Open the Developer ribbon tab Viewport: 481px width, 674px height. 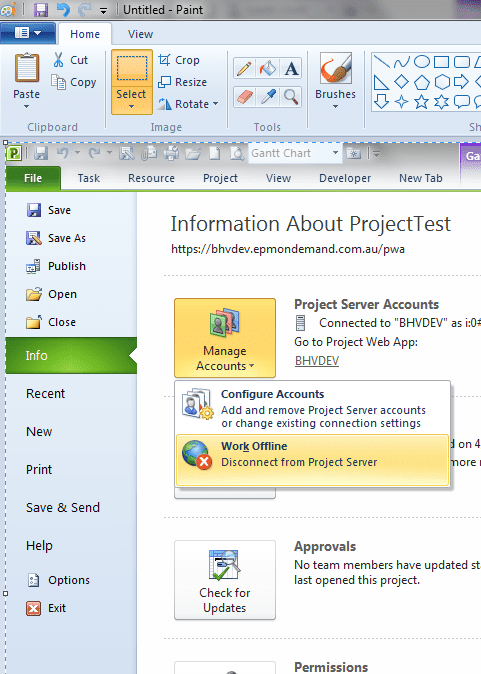click(x=345, y=178)
